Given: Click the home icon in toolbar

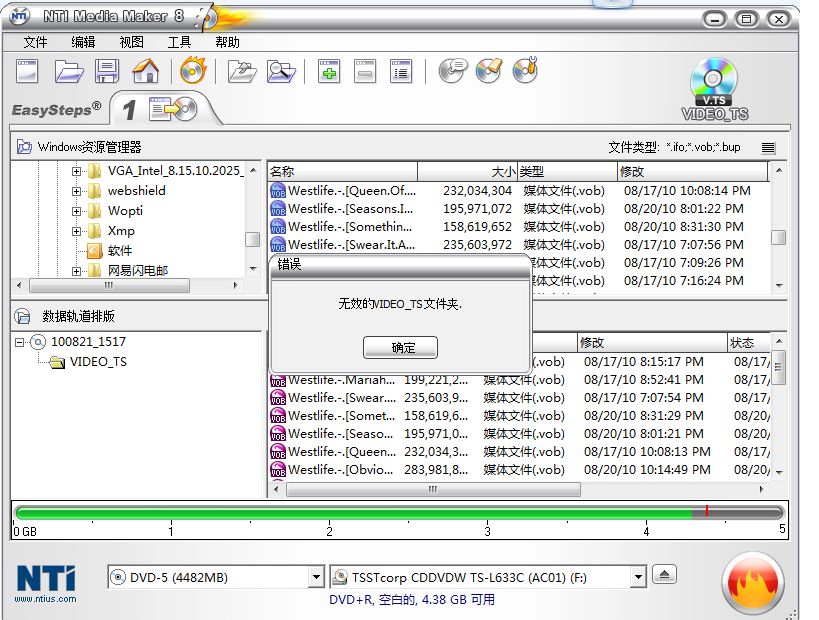Looking at the screenshot, I should [x=146, y=71].
